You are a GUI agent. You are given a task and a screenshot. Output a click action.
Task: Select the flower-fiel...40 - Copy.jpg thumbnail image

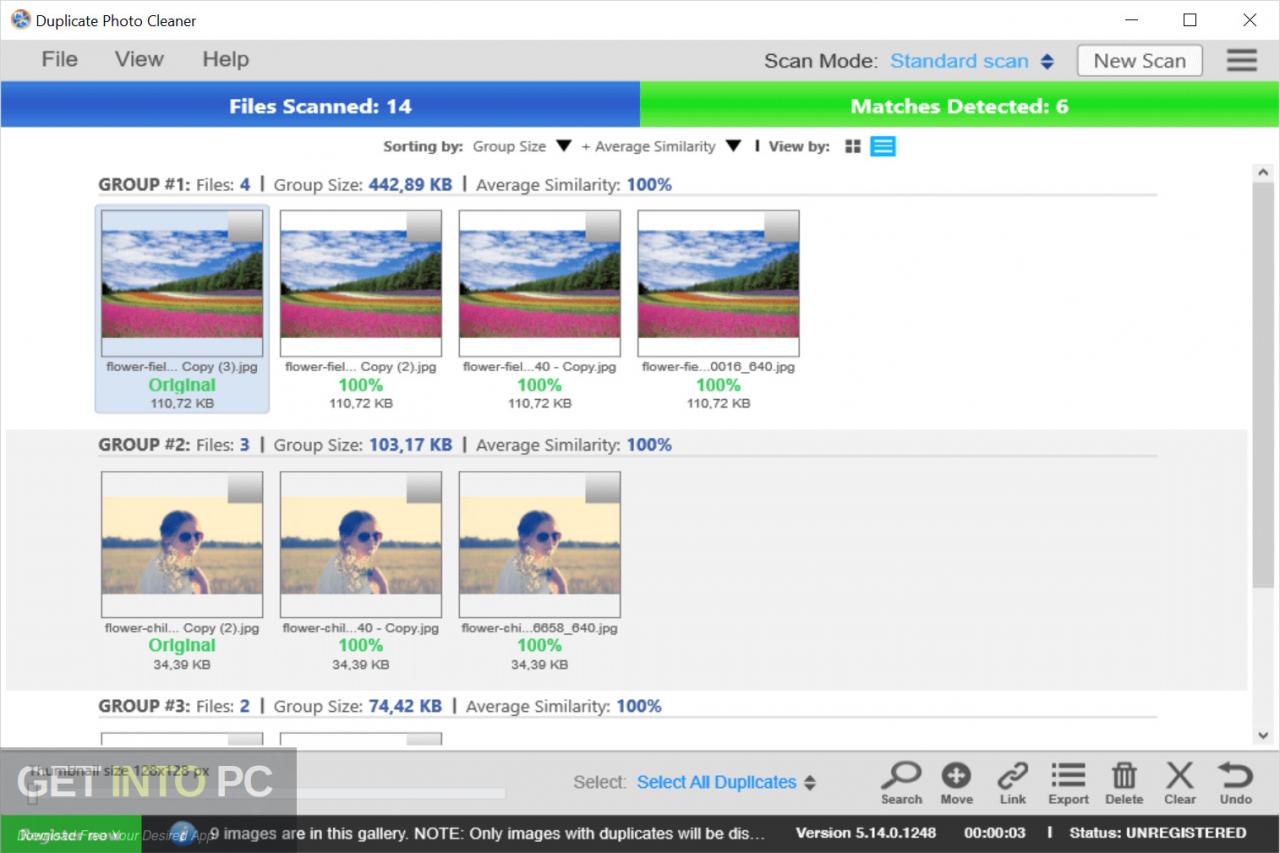pyautogui.click(x=540, y=283)
